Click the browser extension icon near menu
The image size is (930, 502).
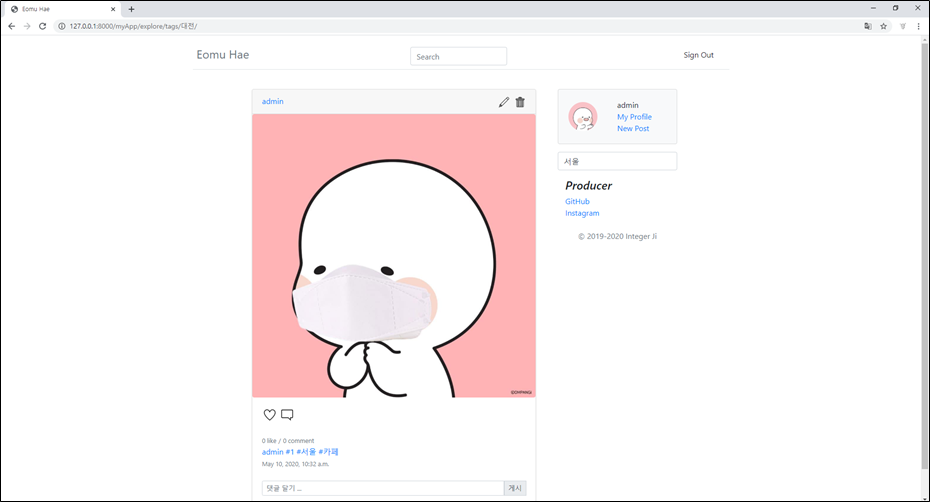click(903, 26)
